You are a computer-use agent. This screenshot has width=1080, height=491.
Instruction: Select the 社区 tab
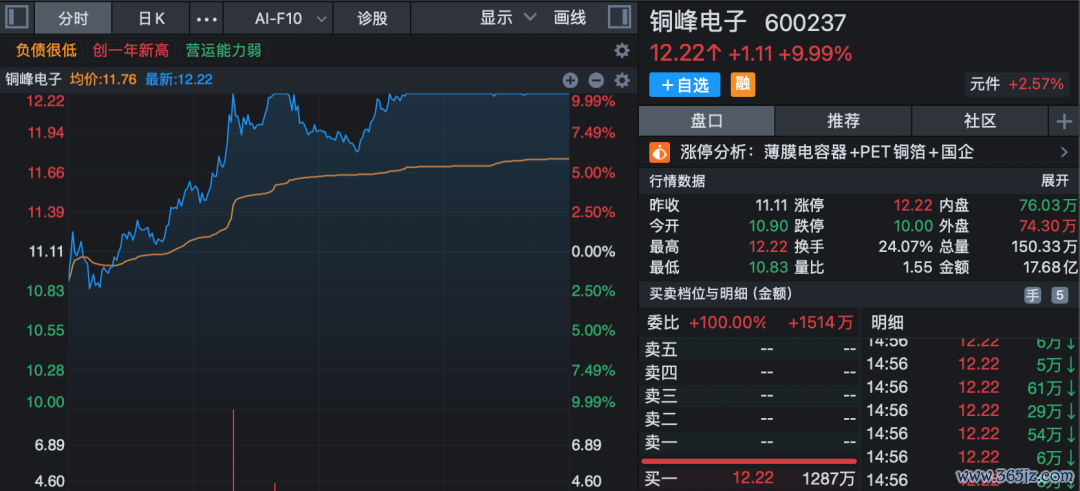tap(979, 122)
